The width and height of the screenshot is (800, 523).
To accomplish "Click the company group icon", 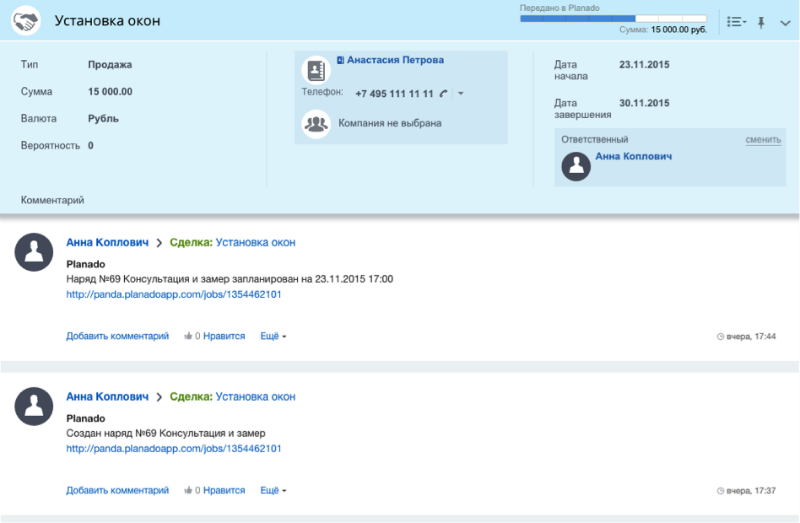I will [x=316, y=123].
